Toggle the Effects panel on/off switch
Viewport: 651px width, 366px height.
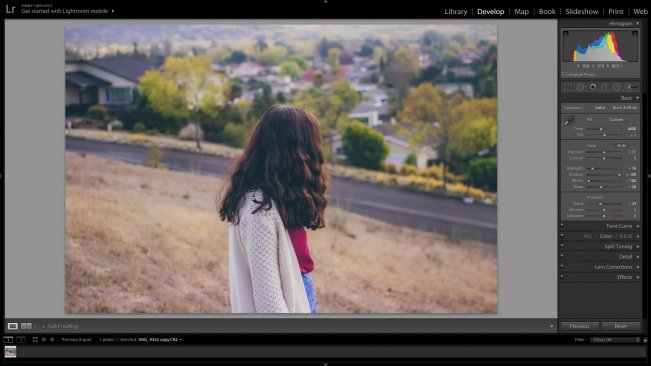(562, 277)
